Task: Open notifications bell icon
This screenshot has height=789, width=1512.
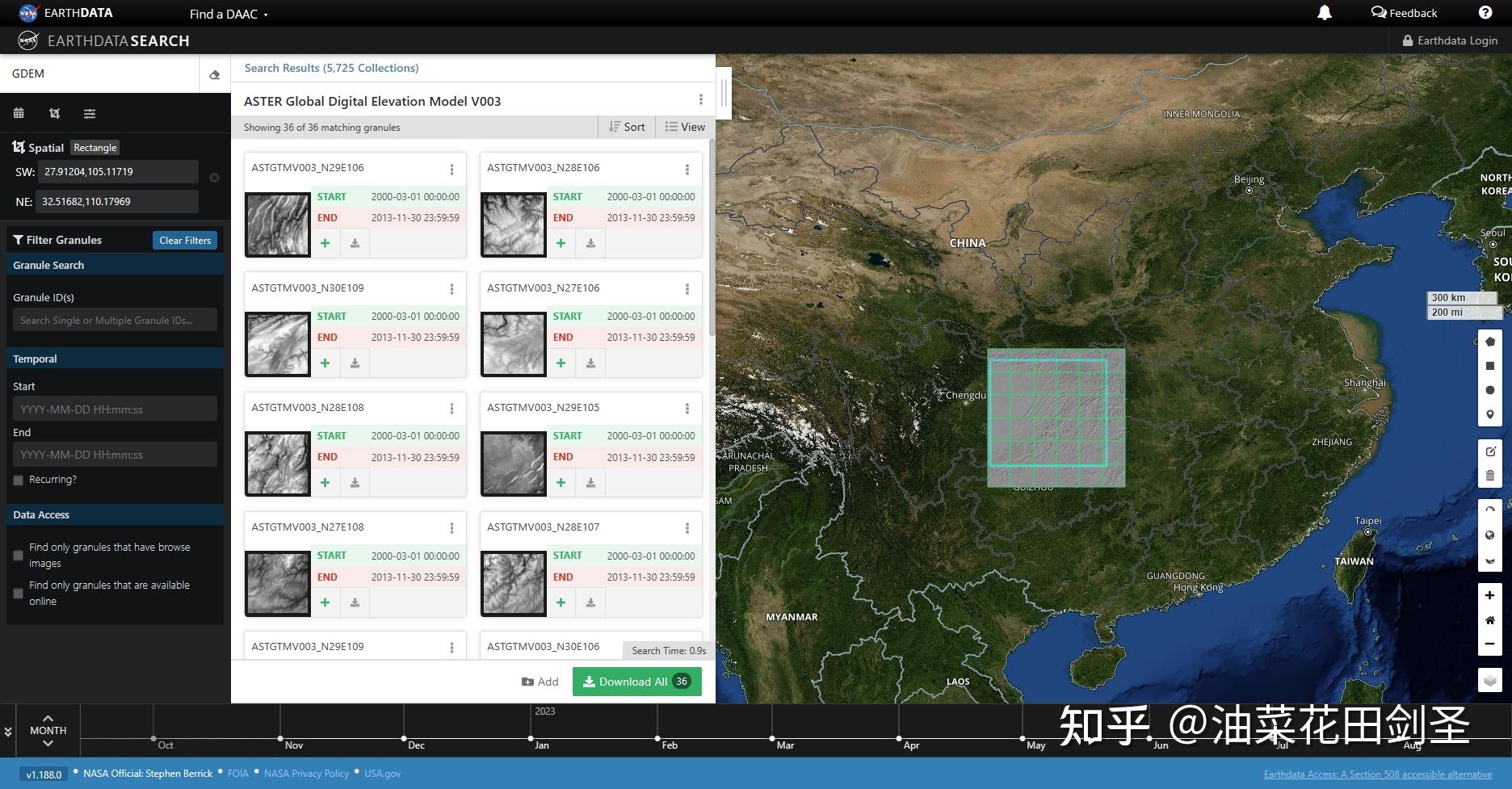Action: pos(1325,13)
